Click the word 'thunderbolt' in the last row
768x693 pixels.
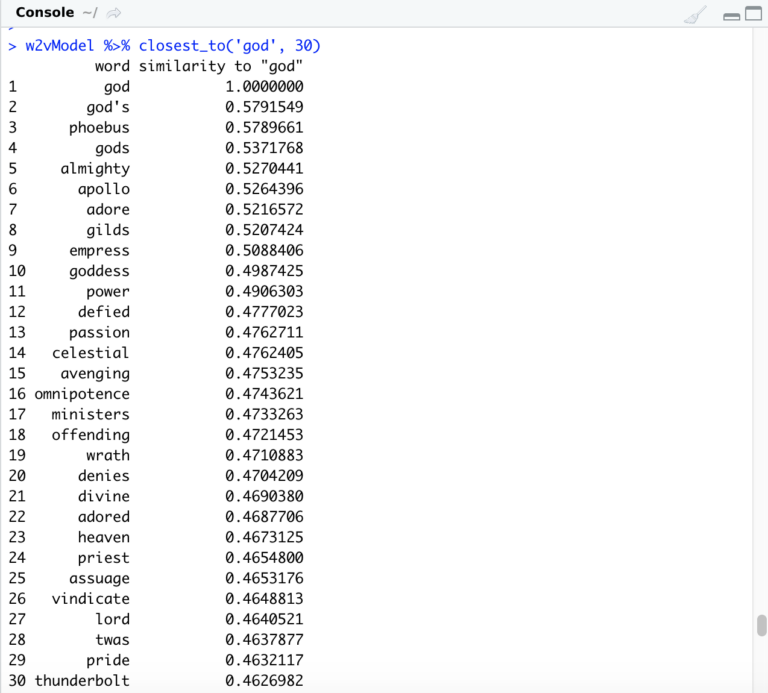tap(82, 681)
